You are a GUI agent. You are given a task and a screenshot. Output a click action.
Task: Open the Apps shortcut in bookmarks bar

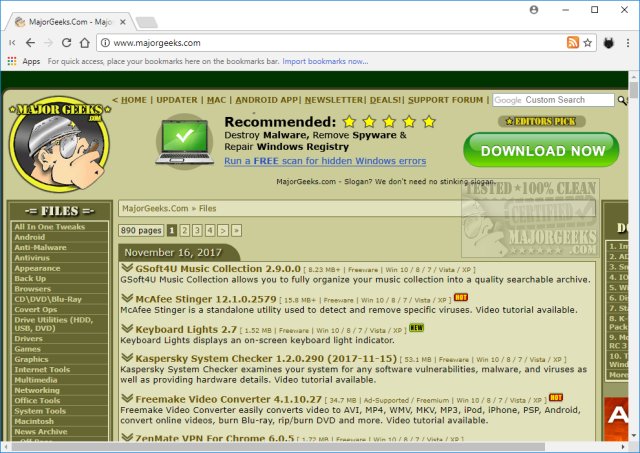click(x=23, y=61)
